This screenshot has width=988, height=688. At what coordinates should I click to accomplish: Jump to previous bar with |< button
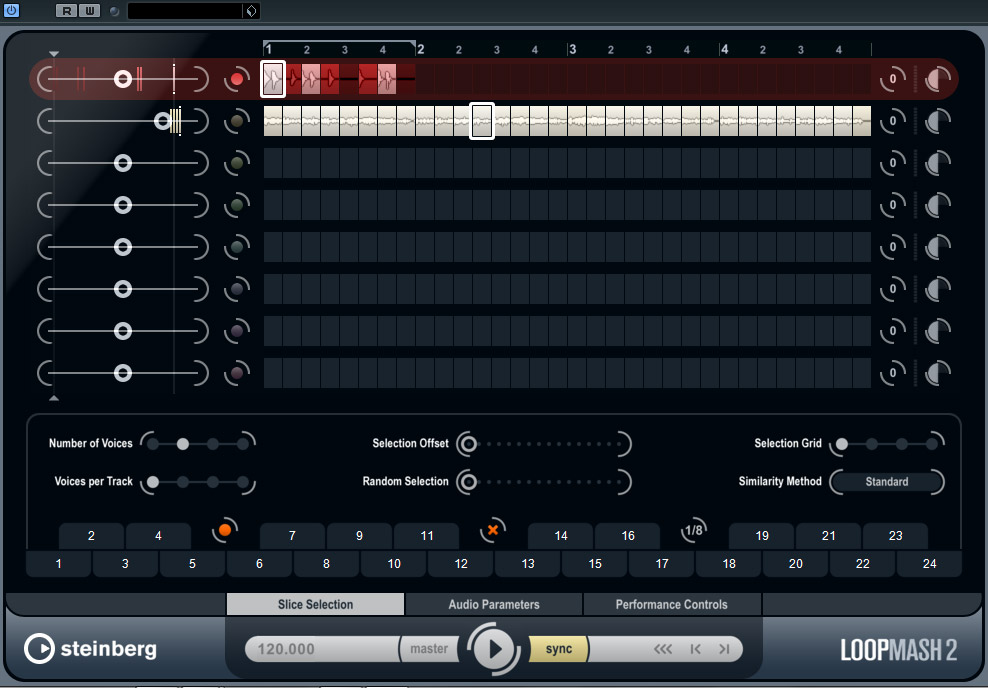click(x=696, y=649)
